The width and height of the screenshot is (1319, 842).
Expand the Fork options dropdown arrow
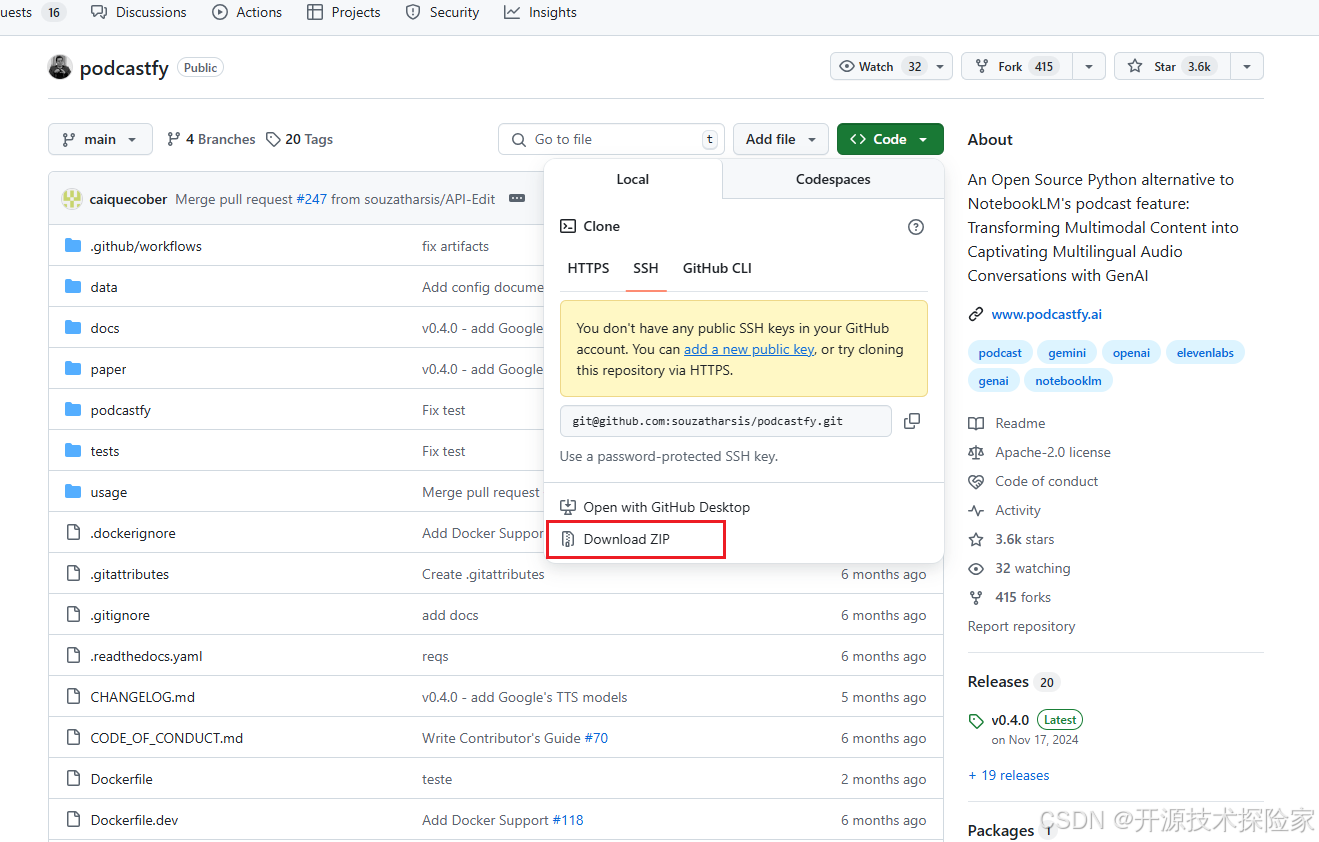(x=1088, y=66)
